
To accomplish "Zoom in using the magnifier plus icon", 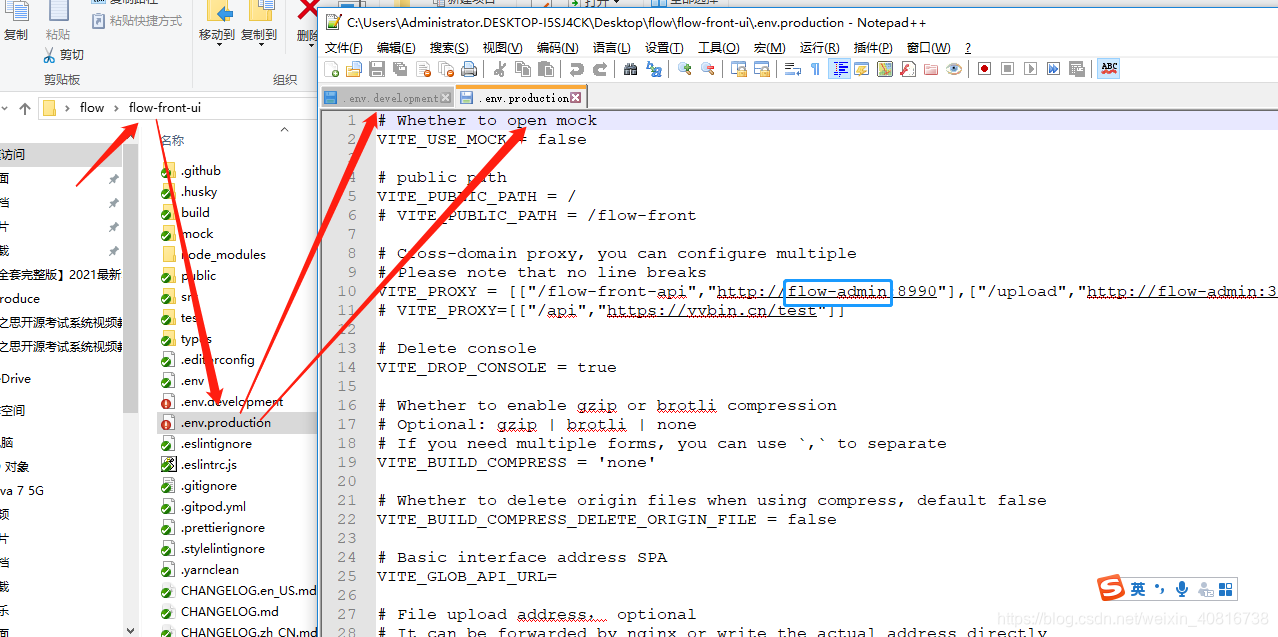I will click(x=685, y=69).
